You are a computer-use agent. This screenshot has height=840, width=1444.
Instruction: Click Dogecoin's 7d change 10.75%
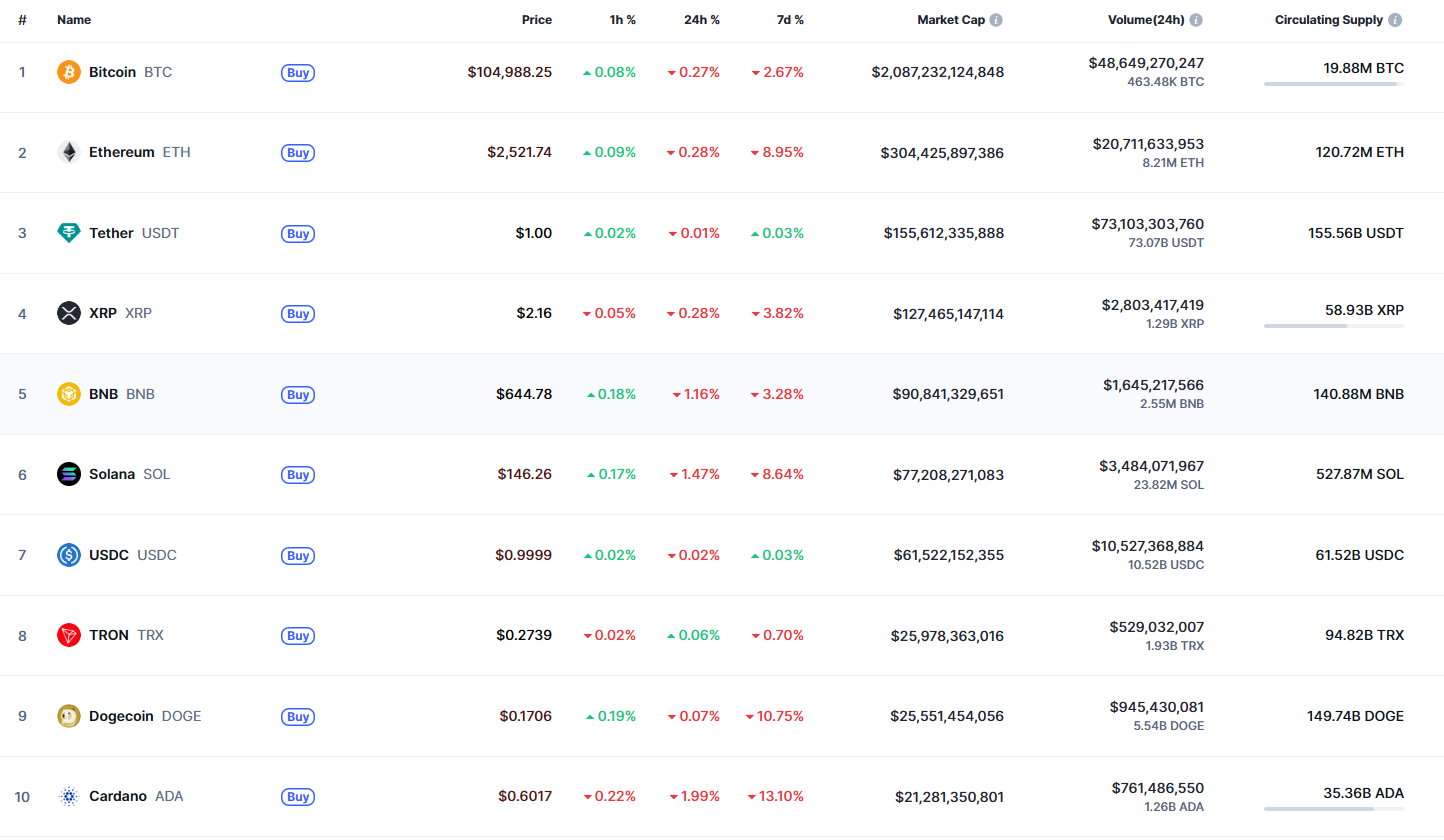click(x=775, y=716)
